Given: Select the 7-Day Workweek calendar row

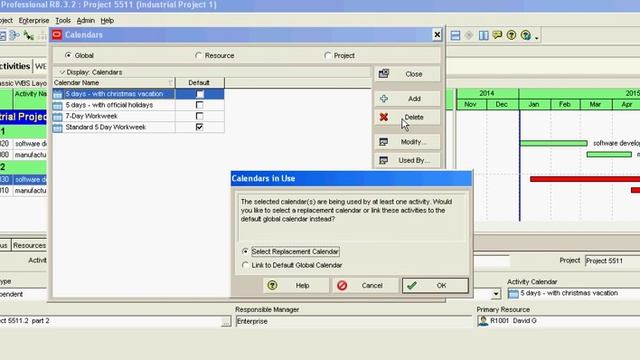Looking at the screenshot, I should pos(138,116).
